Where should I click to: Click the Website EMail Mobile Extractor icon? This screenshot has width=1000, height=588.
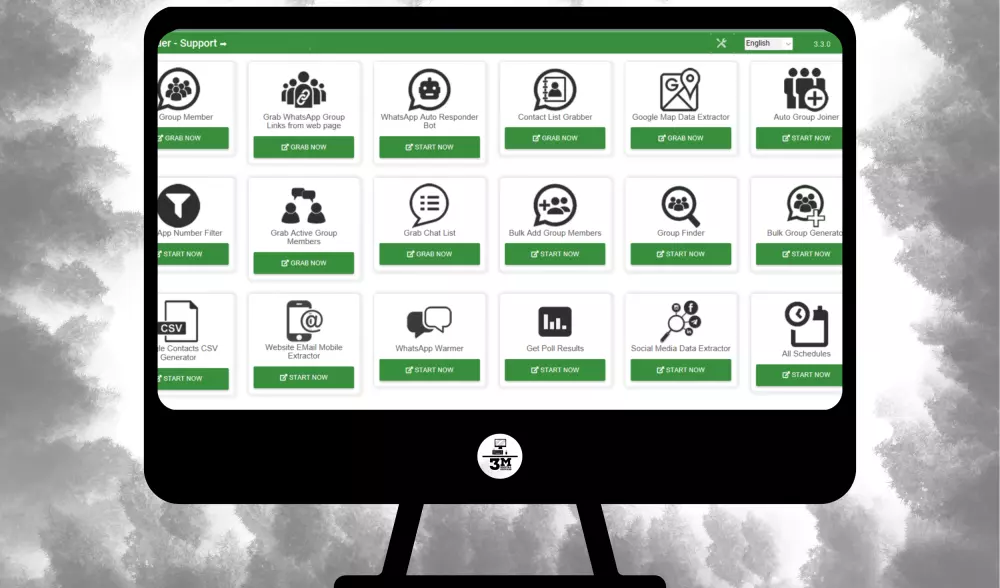pyautogui.click(x=304, y=321)
